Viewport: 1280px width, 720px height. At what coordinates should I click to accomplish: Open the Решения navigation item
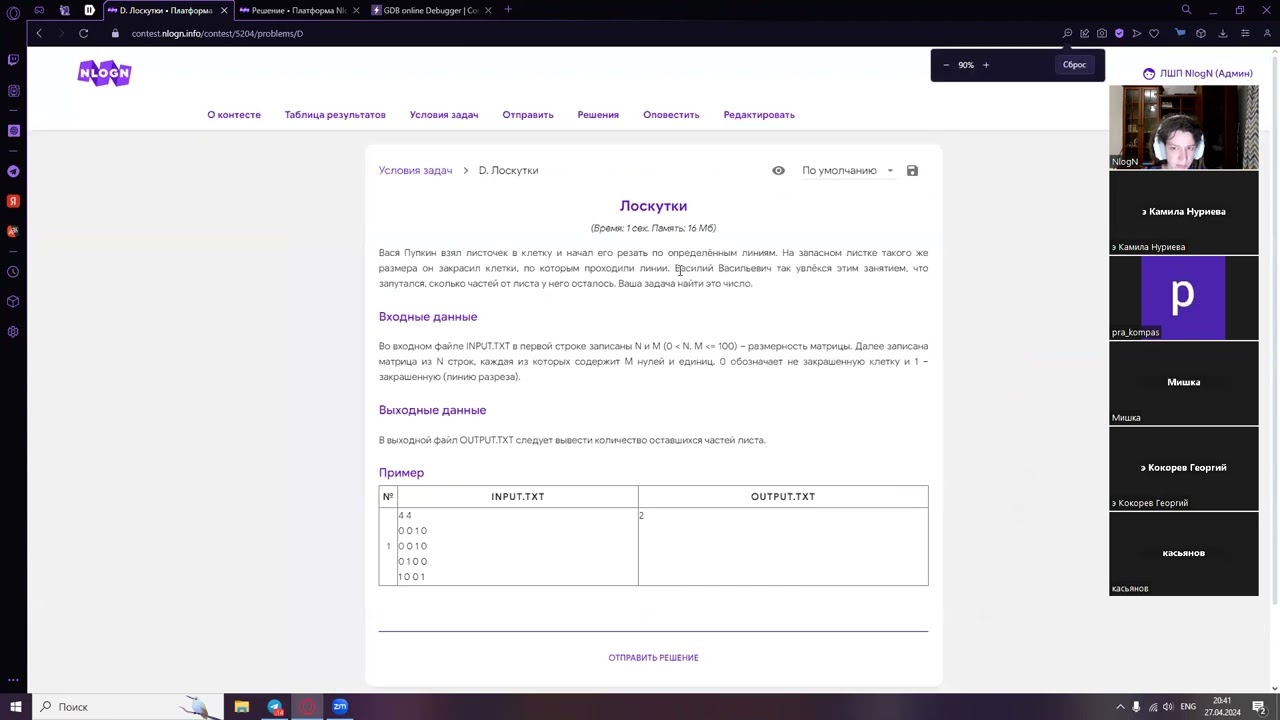(598, 115)
